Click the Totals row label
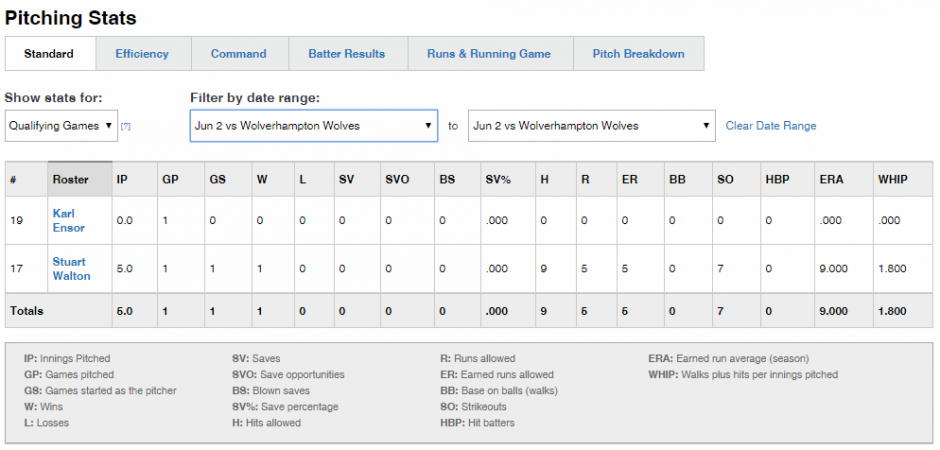 (x=26, y=312)
